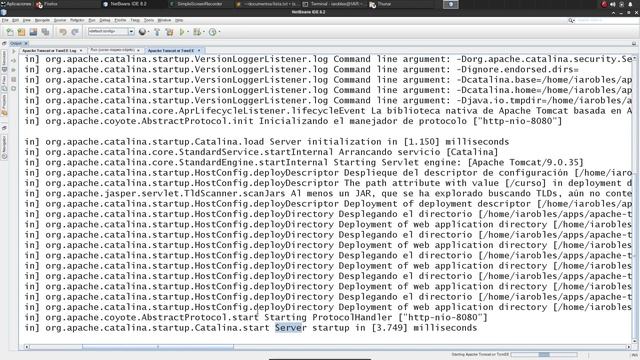Click the New File toolbar icon

(10, 32)
